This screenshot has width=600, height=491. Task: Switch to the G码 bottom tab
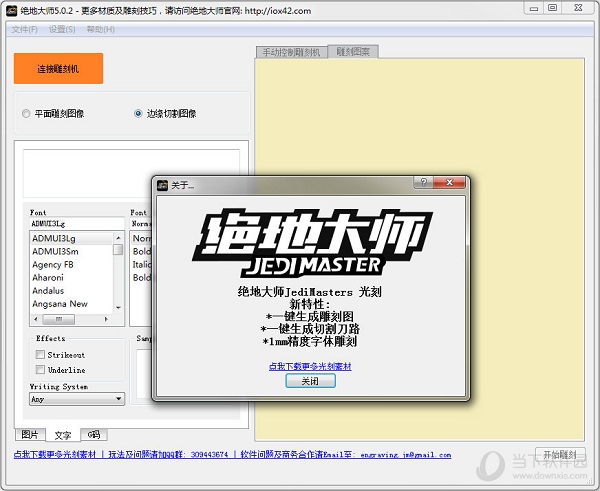[x=94, y=434]
